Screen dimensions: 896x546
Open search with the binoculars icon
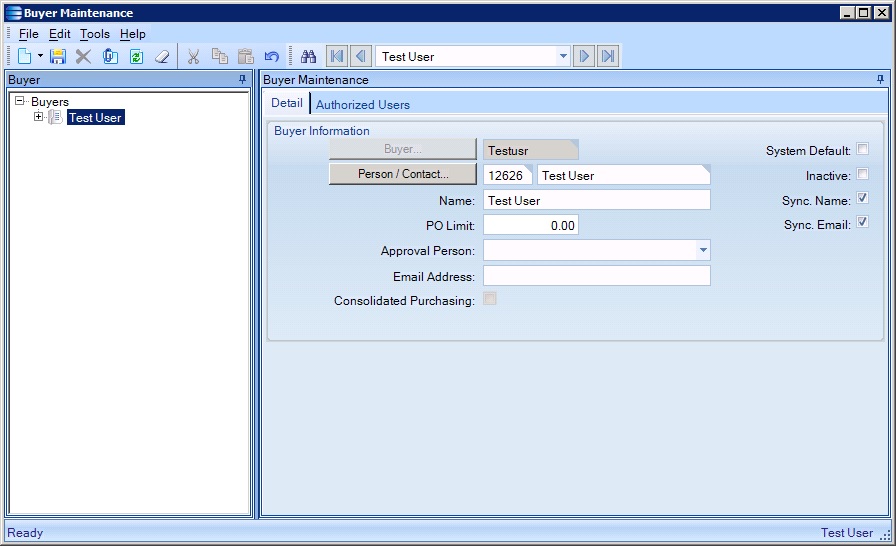coord(309,56)
